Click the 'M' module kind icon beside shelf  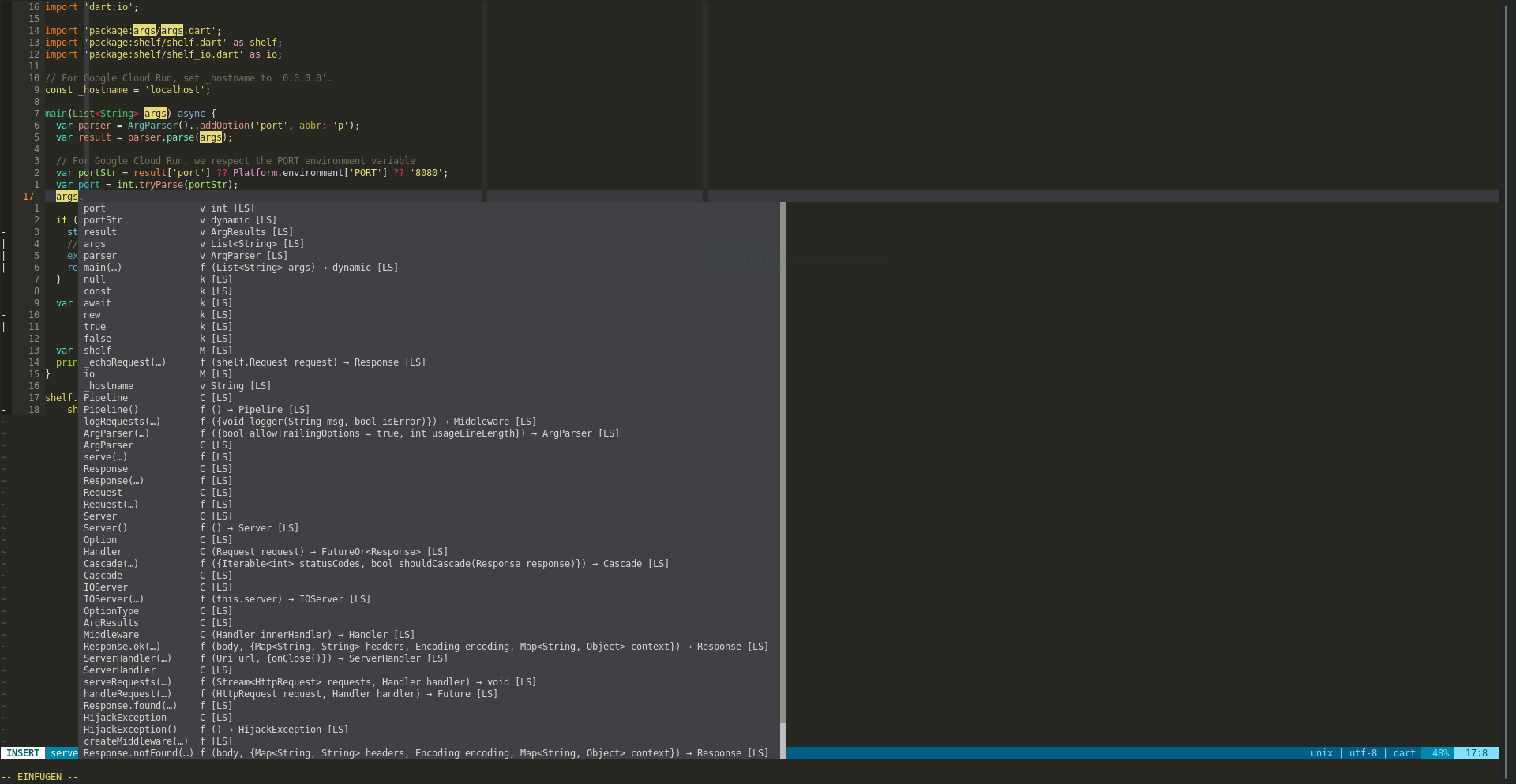pos(204,350)
